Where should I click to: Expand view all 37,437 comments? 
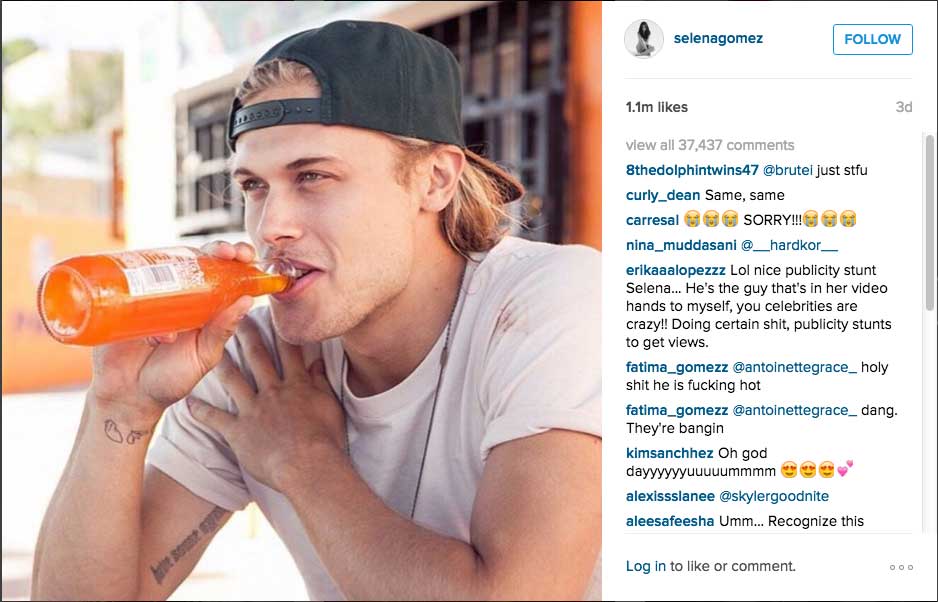[x=709, y=145]
